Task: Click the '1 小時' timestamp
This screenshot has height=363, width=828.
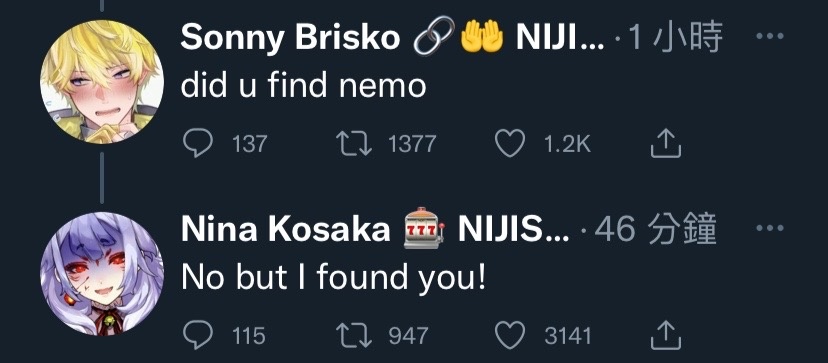Action: [675, 38]
